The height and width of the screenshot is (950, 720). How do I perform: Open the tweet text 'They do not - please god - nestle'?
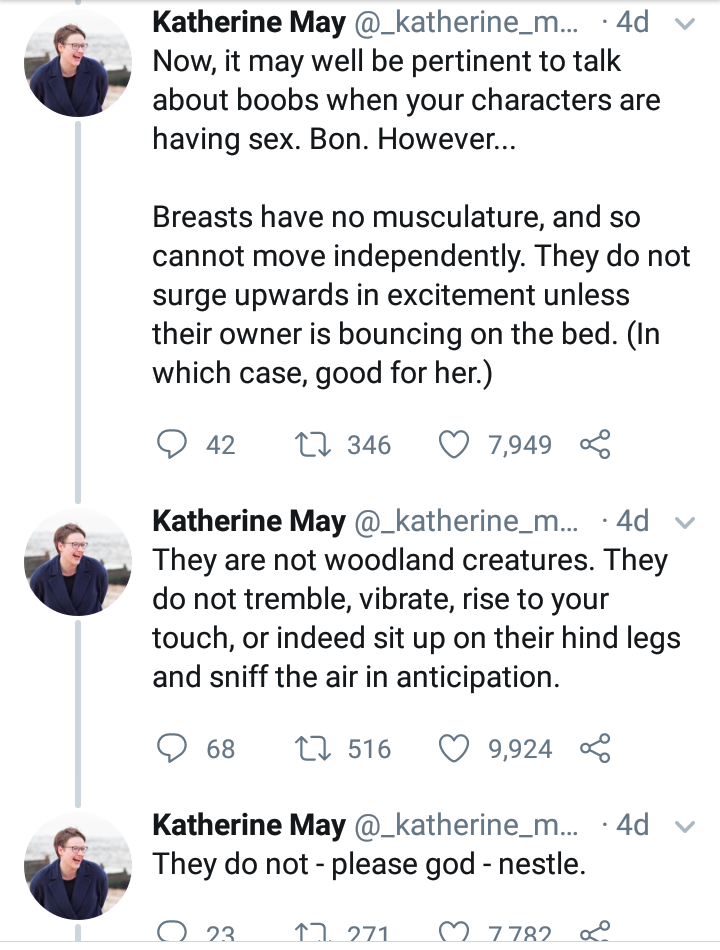(368, 864)
